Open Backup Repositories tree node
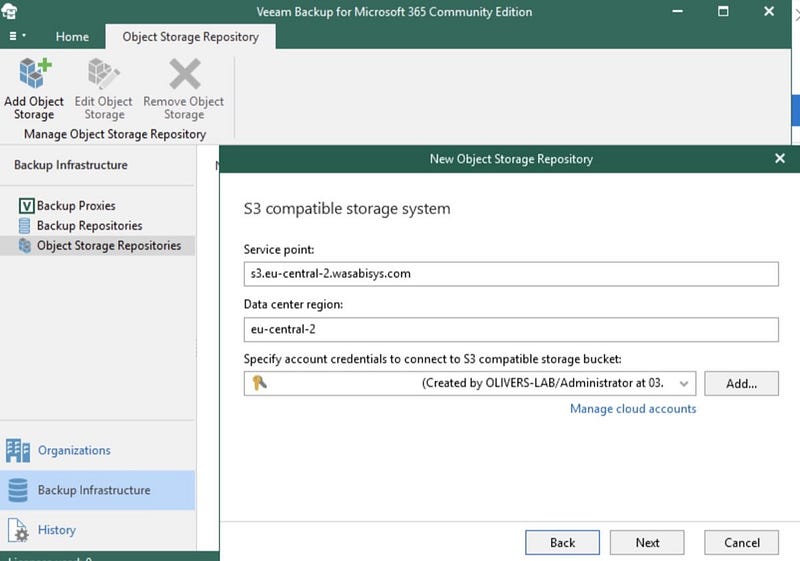 89,225
